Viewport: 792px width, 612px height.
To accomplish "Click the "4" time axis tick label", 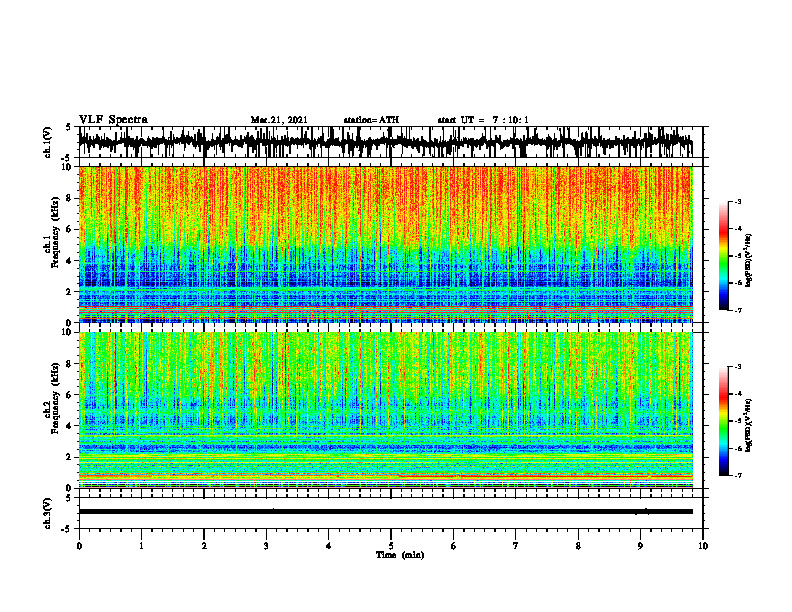I will pyautogui.click(x=329, y=546).
